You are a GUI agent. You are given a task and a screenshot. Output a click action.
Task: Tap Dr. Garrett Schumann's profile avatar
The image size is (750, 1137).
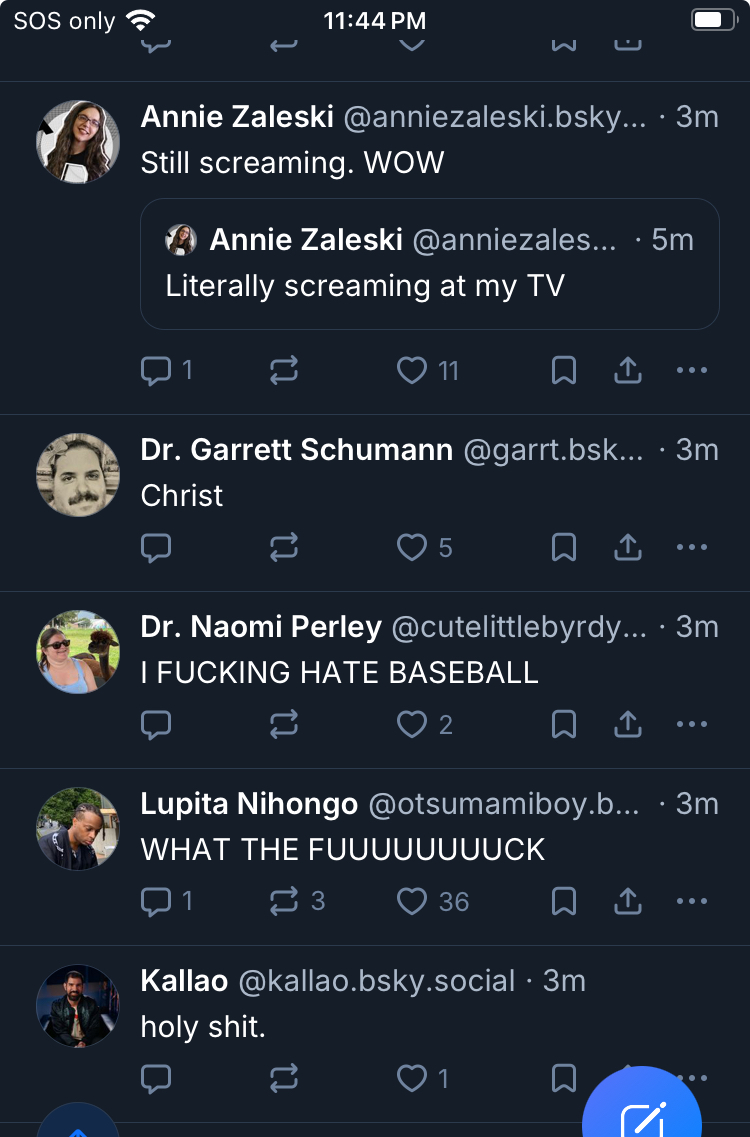click(x=78, y=475)
